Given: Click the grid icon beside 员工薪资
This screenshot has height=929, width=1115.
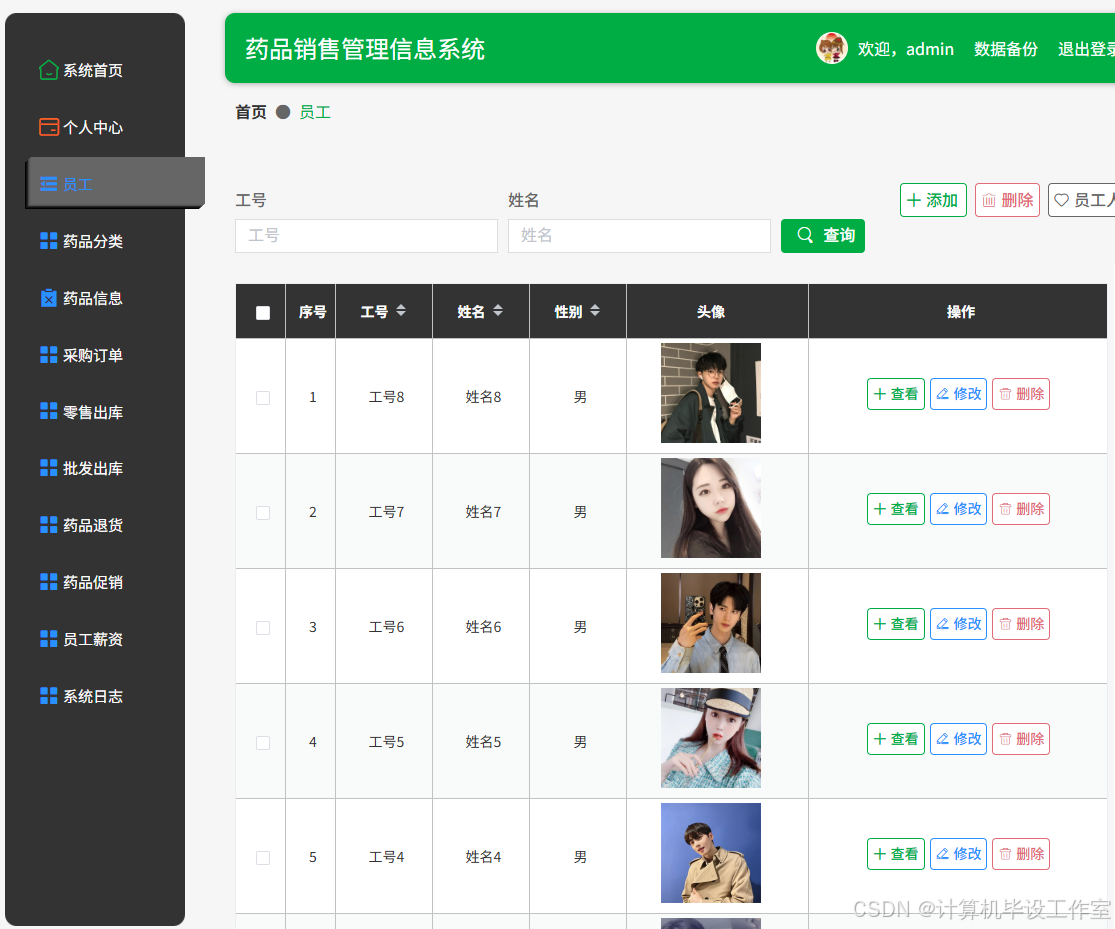Looking at the screenshot, I should 48,639.
